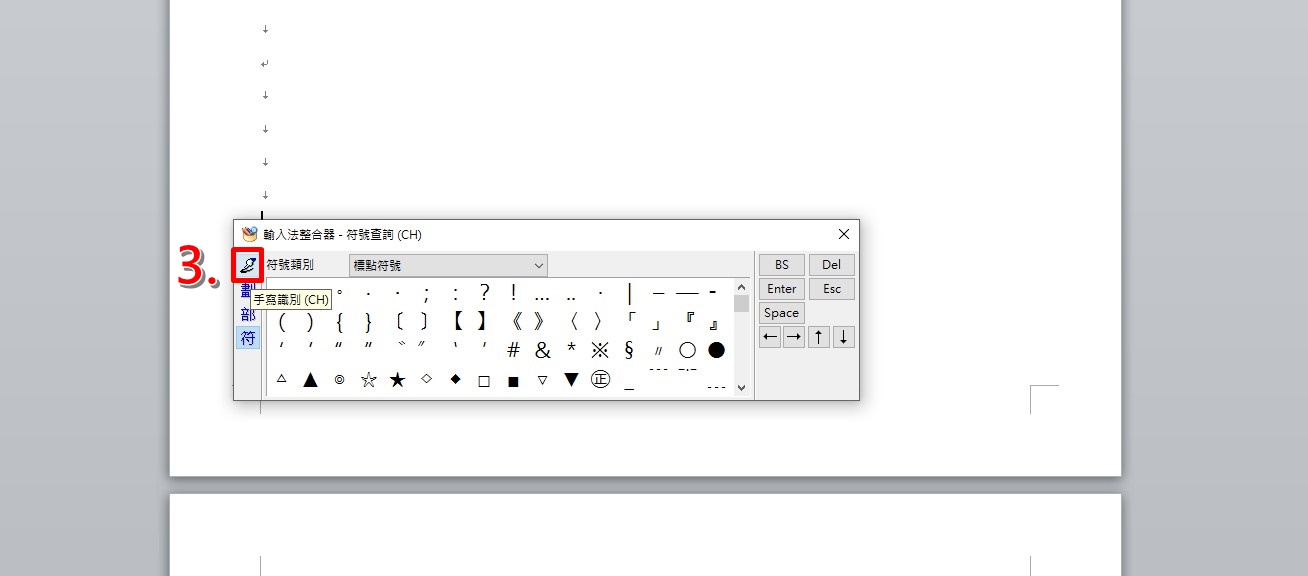Insert the circled 正 symbol
This screenshot has width=1308, height=576.
(600, 380)
